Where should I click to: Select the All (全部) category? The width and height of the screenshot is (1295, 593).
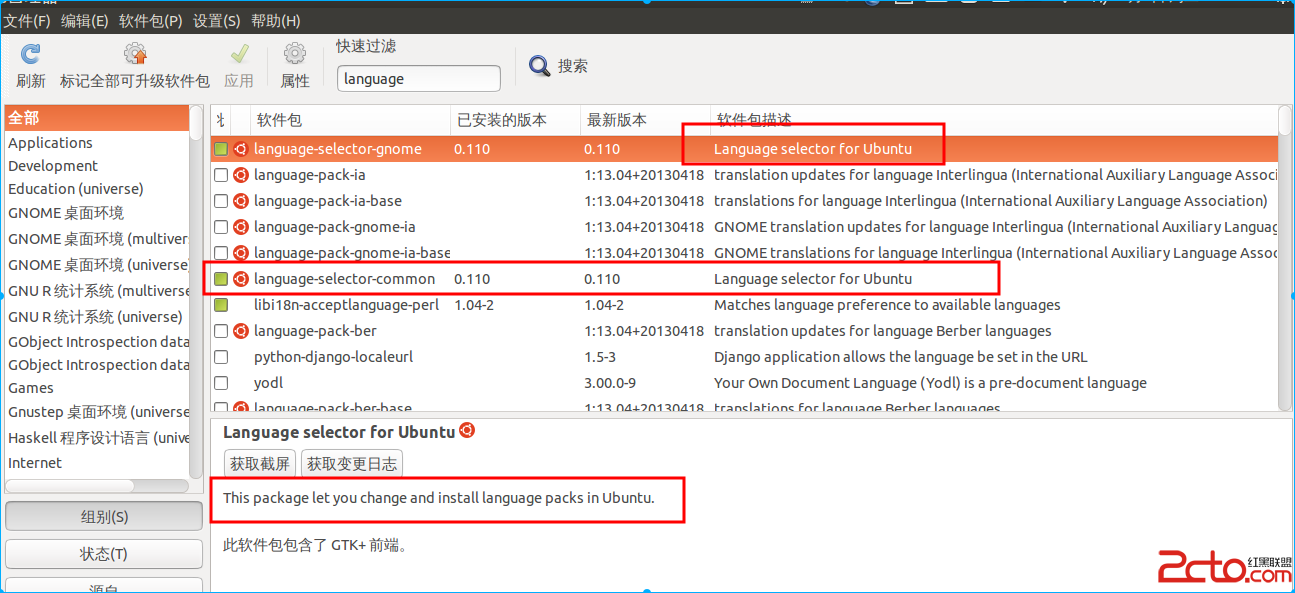coord(97,118)
